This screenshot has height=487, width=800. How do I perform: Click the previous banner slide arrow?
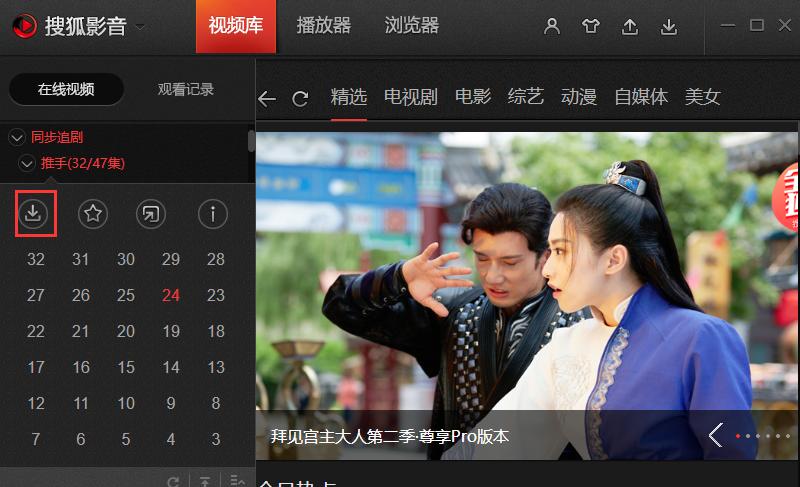click(716, 435)
